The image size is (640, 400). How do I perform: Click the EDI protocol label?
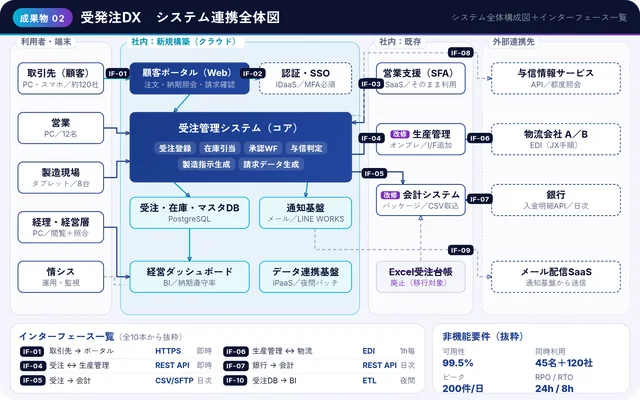369,351
